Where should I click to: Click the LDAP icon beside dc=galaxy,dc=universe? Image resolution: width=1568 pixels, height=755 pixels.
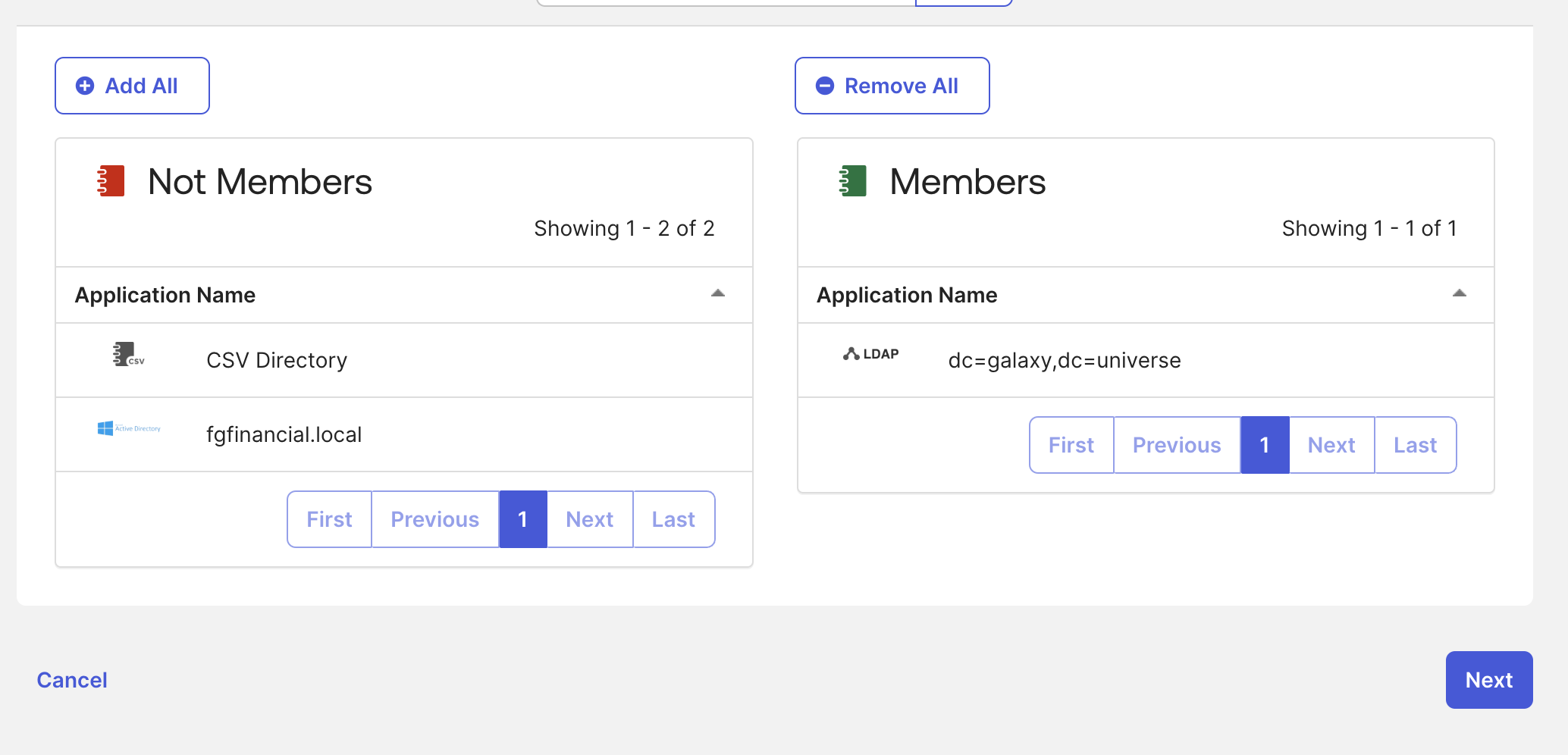(x=870, y=354)
